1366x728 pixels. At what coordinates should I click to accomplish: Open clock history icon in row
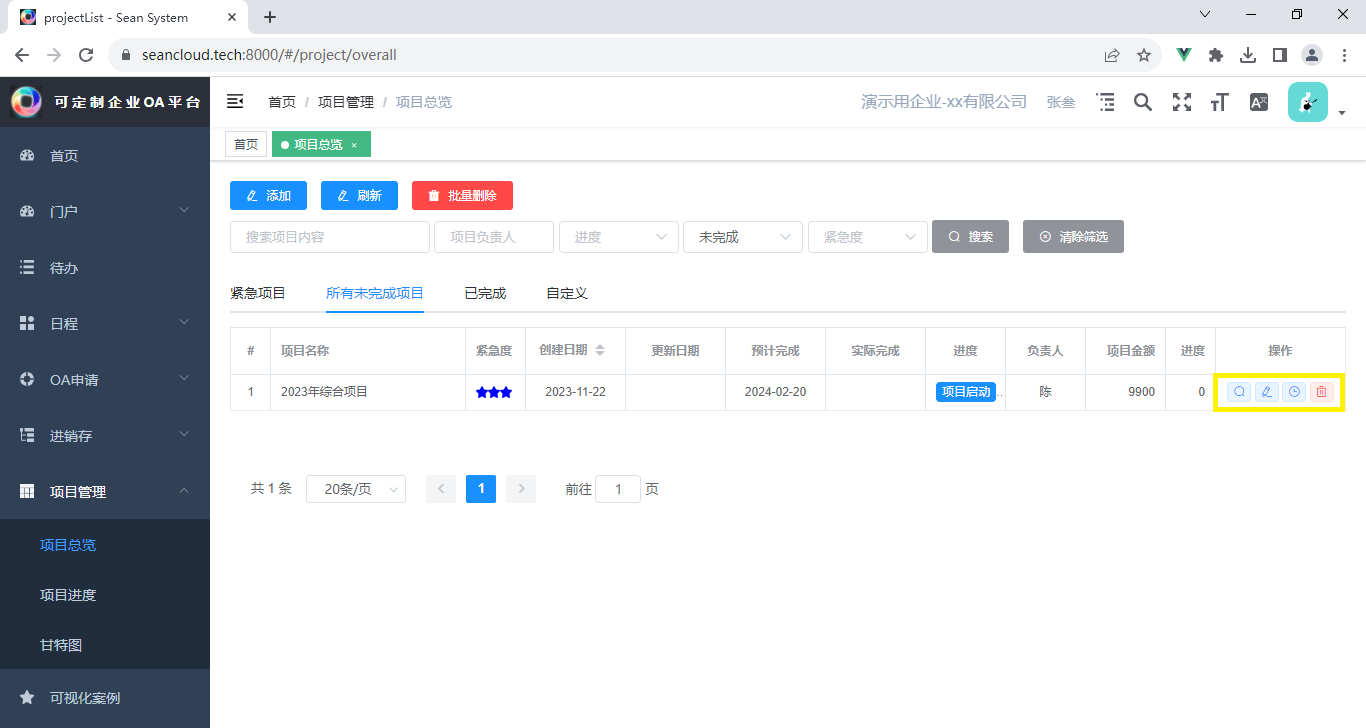pos(1294,392)
